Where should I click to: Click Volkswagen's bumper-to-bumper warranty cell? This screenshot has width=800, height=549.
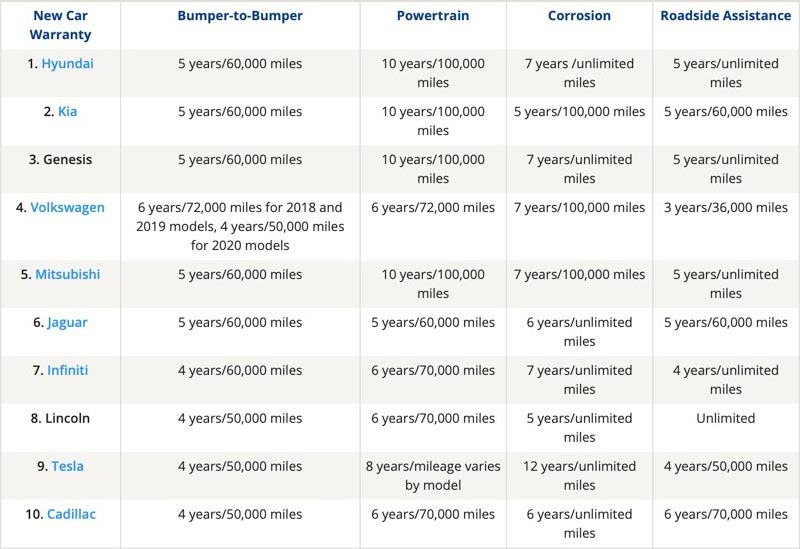240,227
